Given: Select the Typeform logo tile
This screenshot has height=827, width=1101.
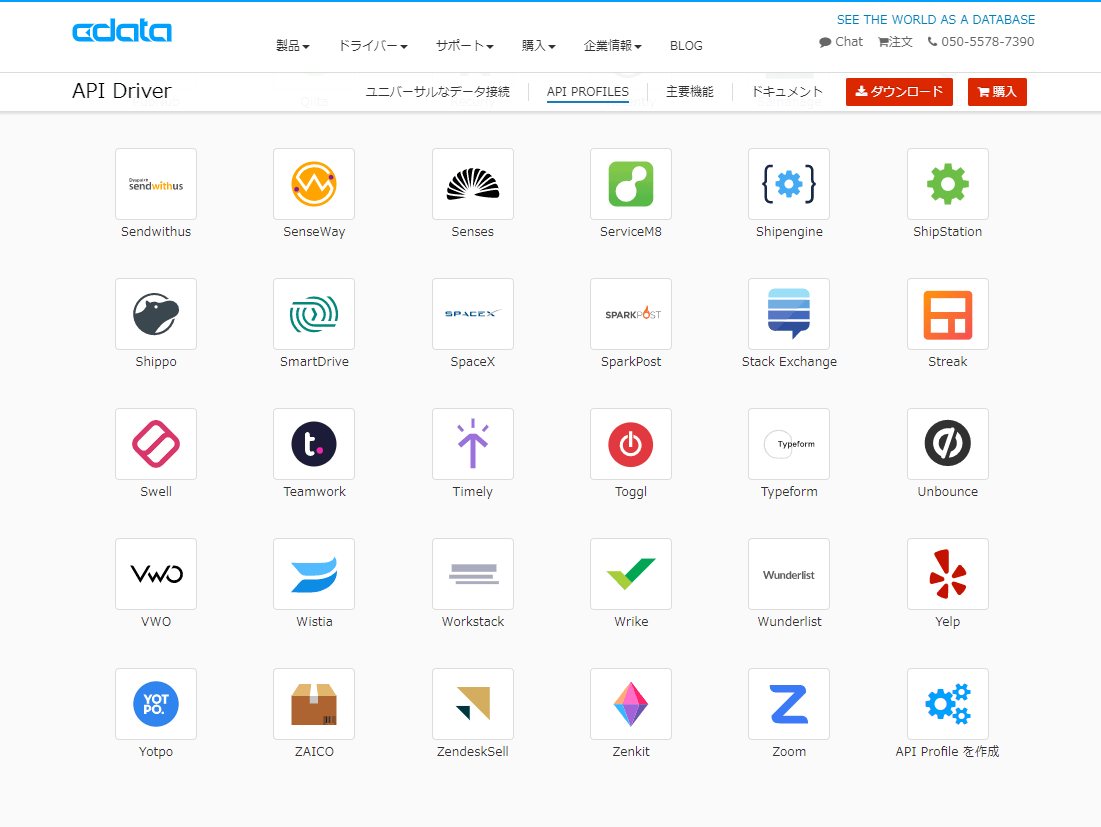Looking at the screenshot, I should (x=789, y=444).
